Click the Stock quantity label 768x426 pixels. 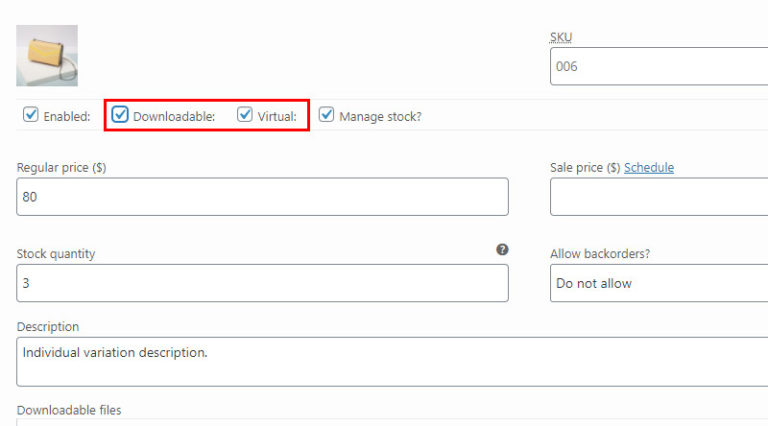click(56, 254)
